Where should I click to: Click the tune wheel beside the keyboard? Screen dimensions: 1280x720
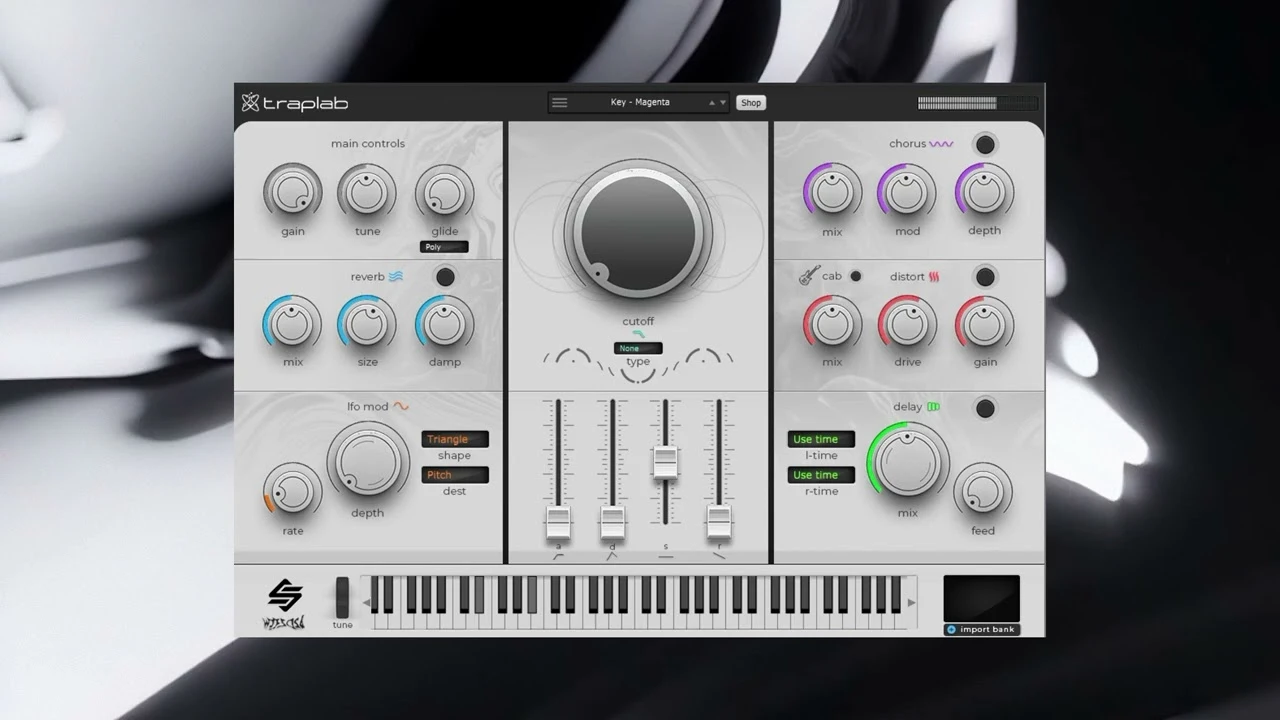click(342, 597)
